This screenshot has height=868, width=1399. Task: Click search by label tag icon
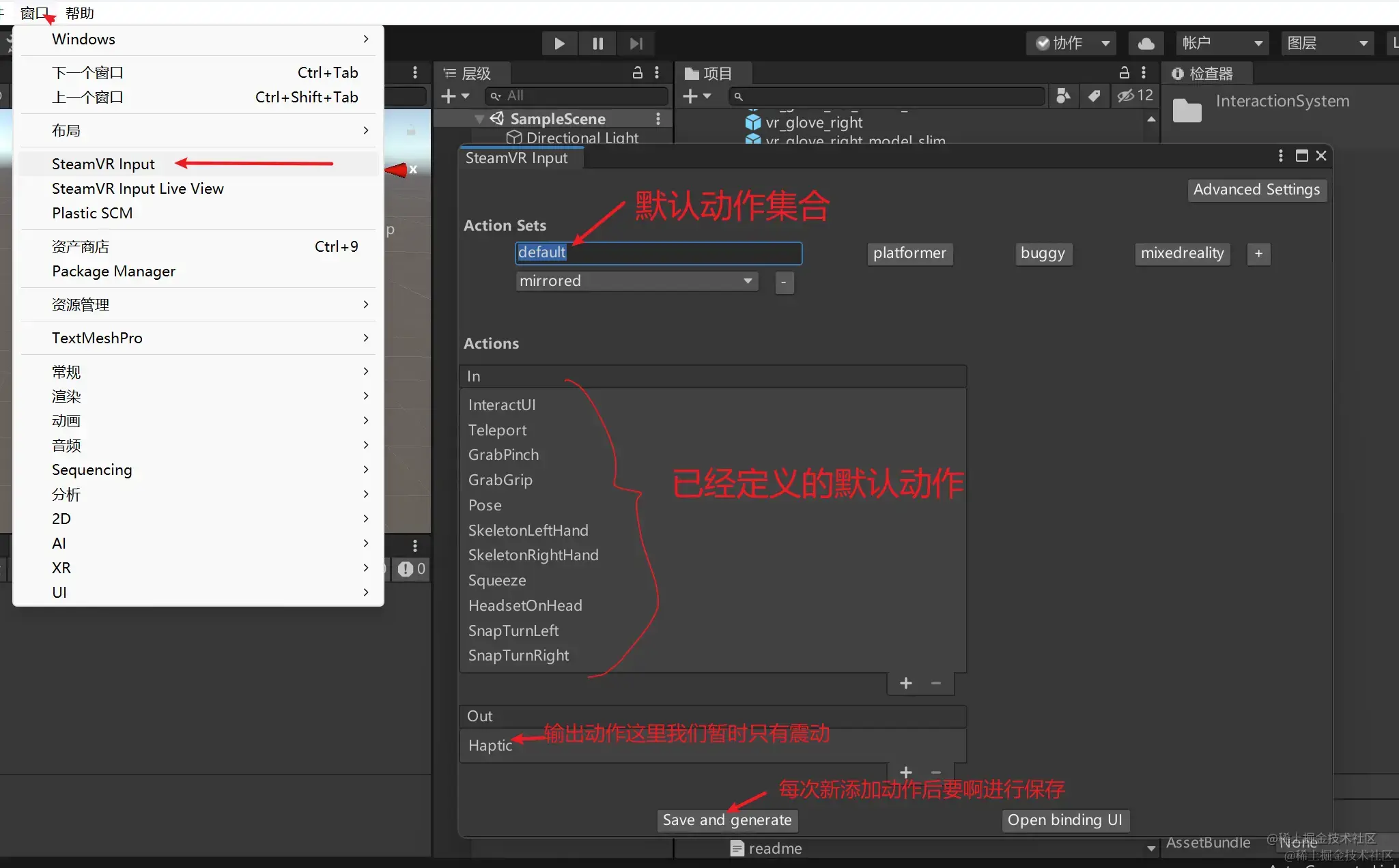tap(1094, 96)
